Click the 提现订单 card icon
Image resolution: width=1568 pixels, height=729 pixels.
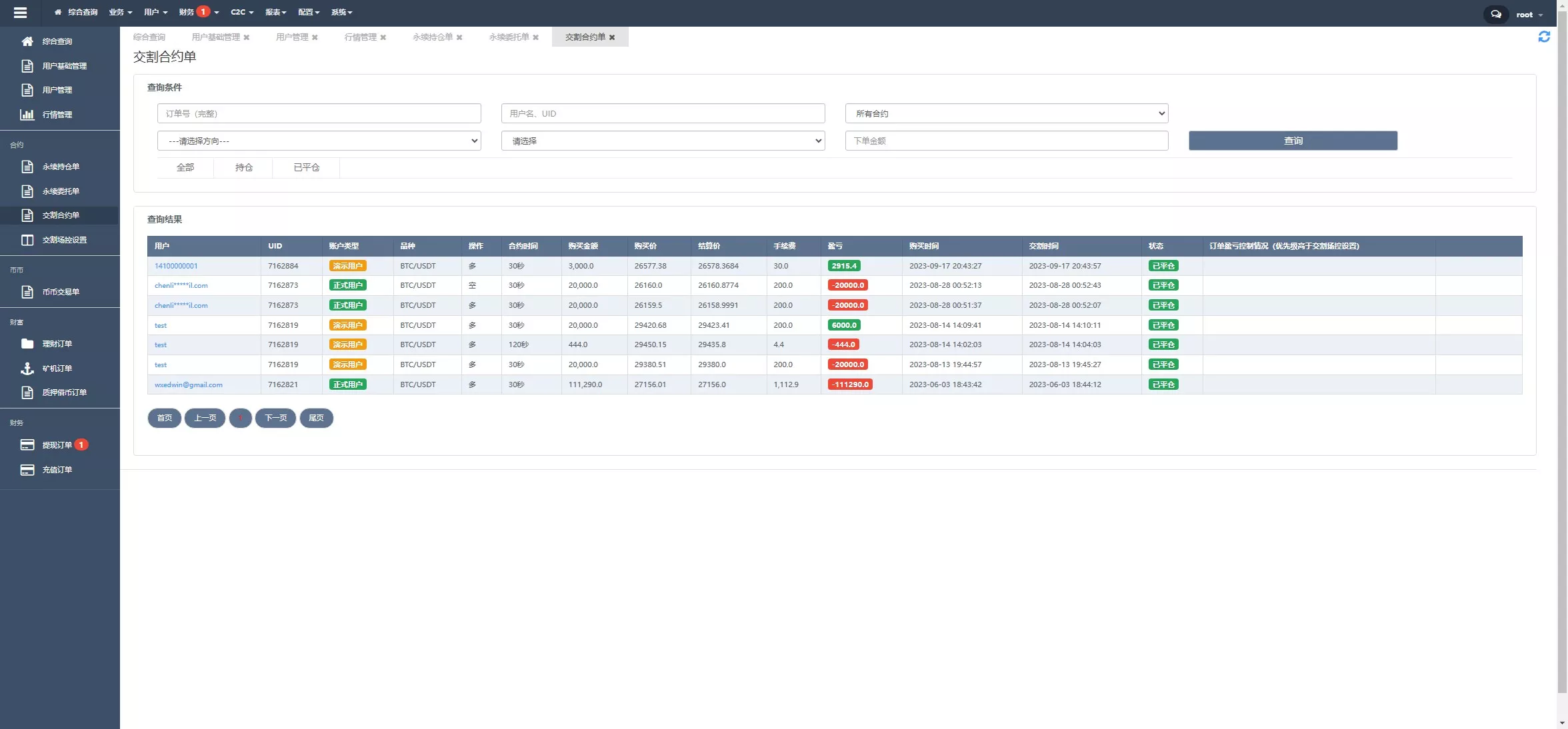[x=27, y=445]
